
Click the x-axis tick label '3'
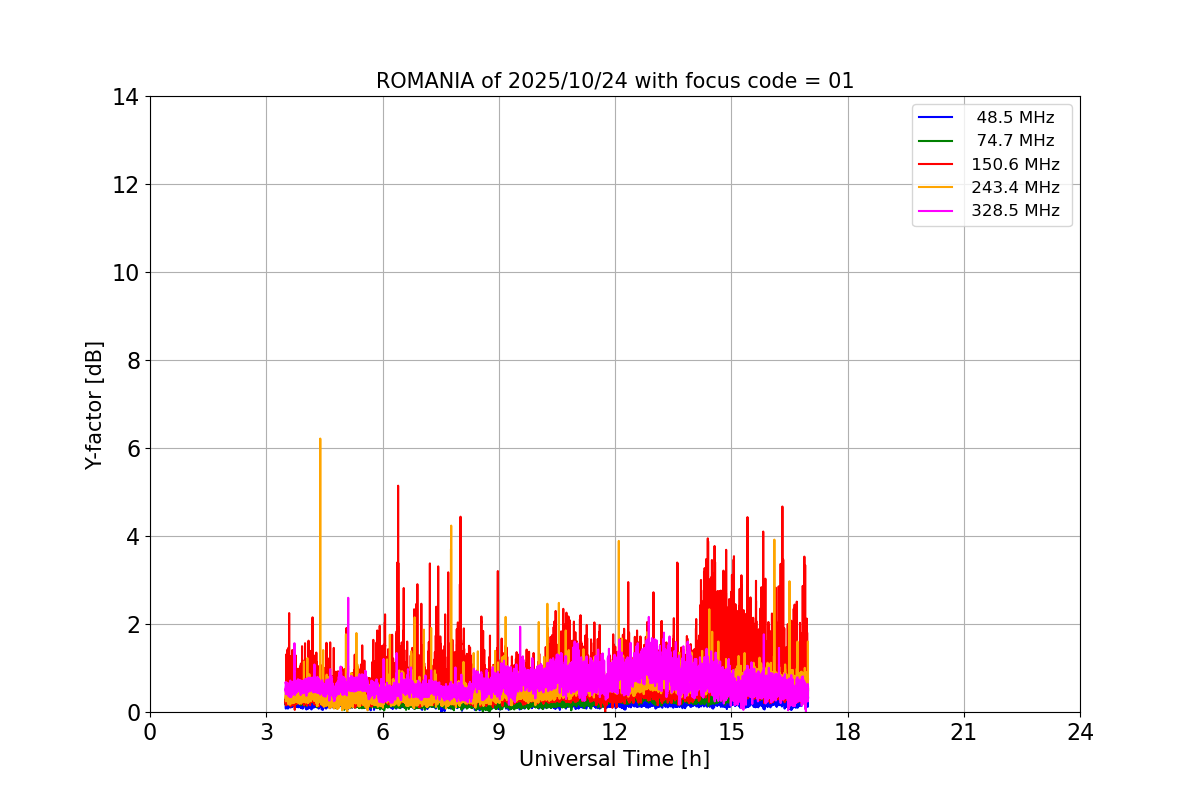coord(266,732)
